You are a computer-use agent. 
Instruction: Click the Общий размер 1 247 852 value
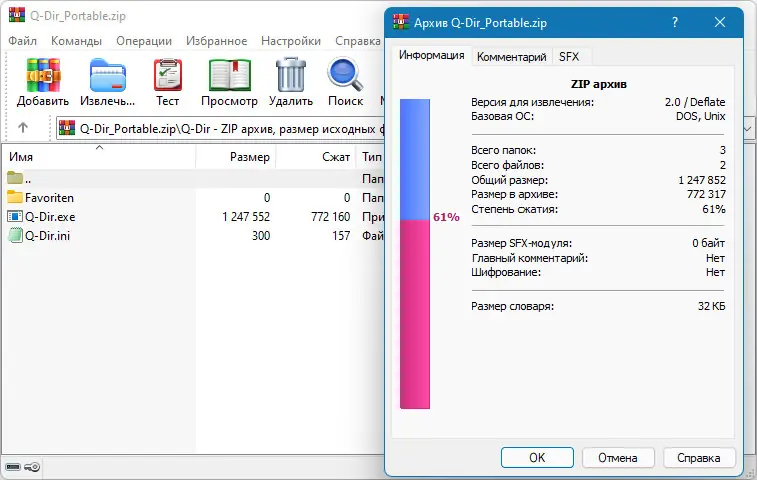[702, 180]
